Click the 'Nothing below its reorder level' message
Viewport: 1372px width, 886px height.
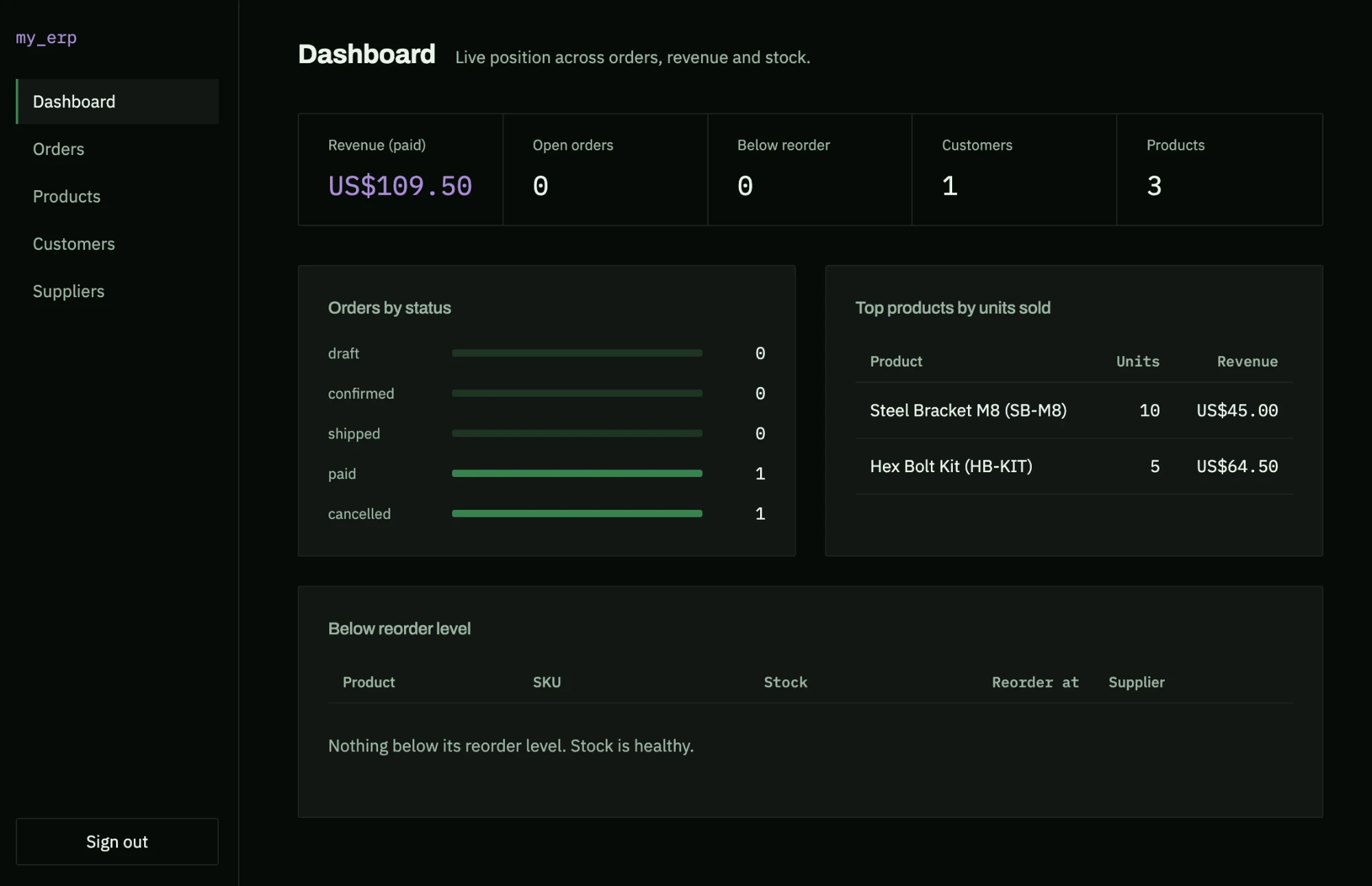coord(511,745)
